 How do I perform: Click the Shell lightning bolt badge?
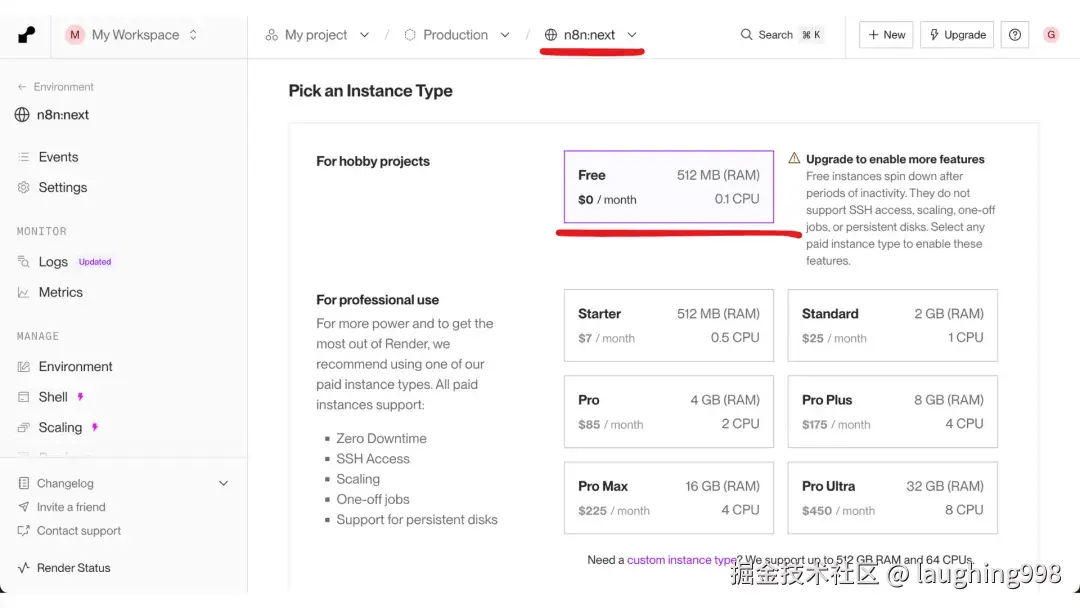[x=81, y=397]
